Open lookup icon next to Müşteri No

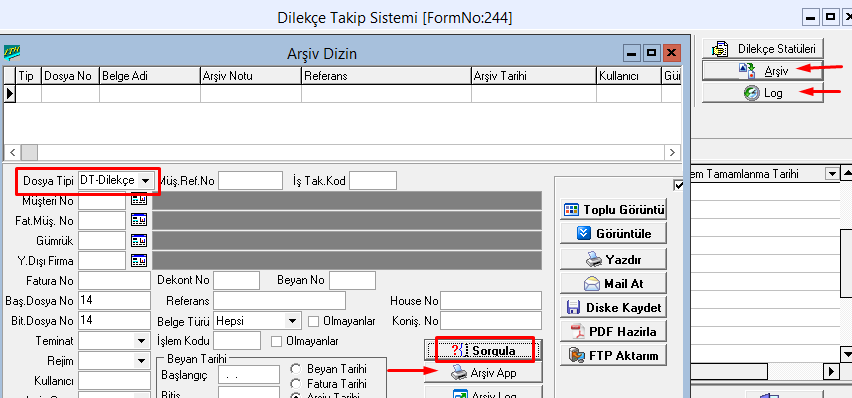point(139,200)
